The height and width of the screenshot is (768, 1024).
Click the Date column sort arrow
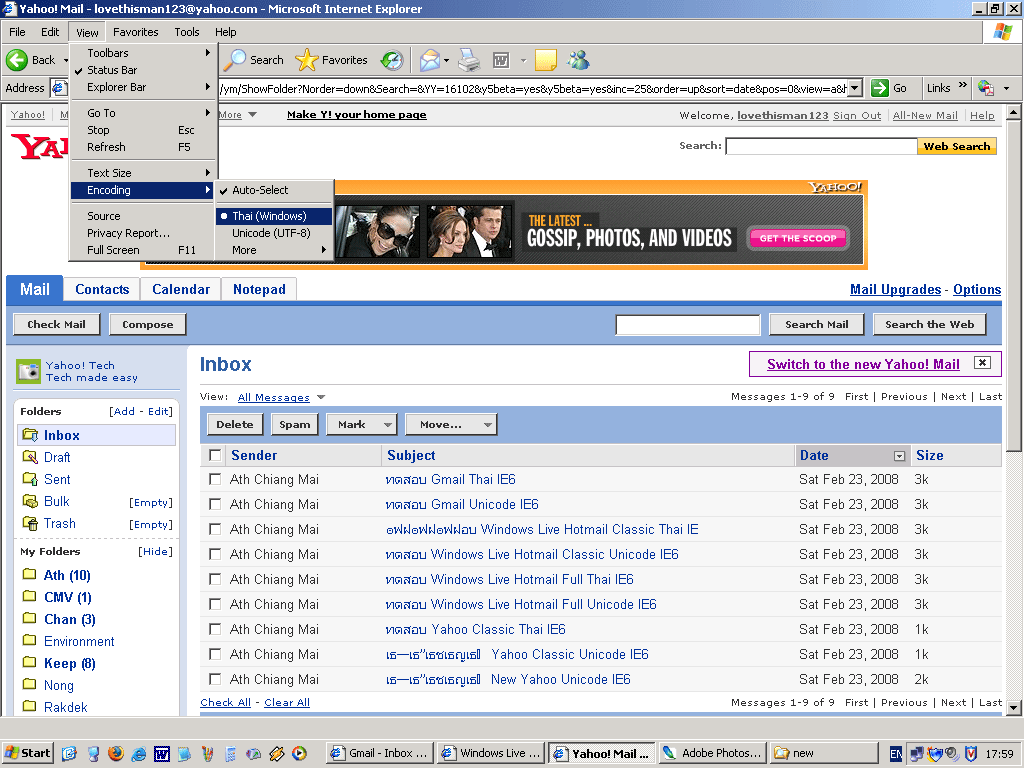899,456
